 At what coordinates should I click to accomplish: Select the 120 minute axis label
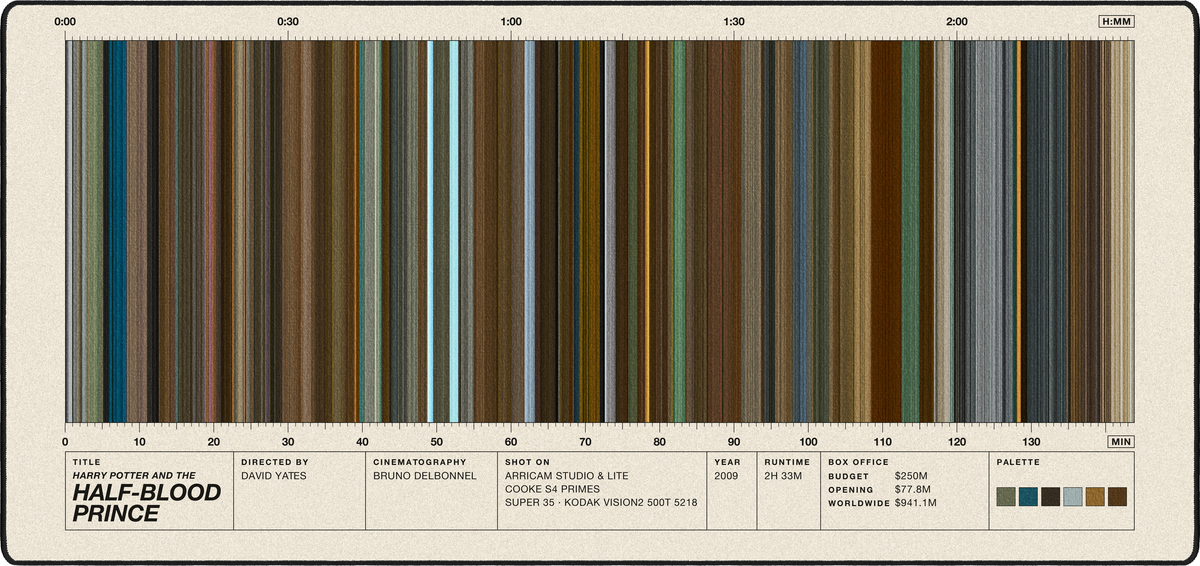point(957,441)
